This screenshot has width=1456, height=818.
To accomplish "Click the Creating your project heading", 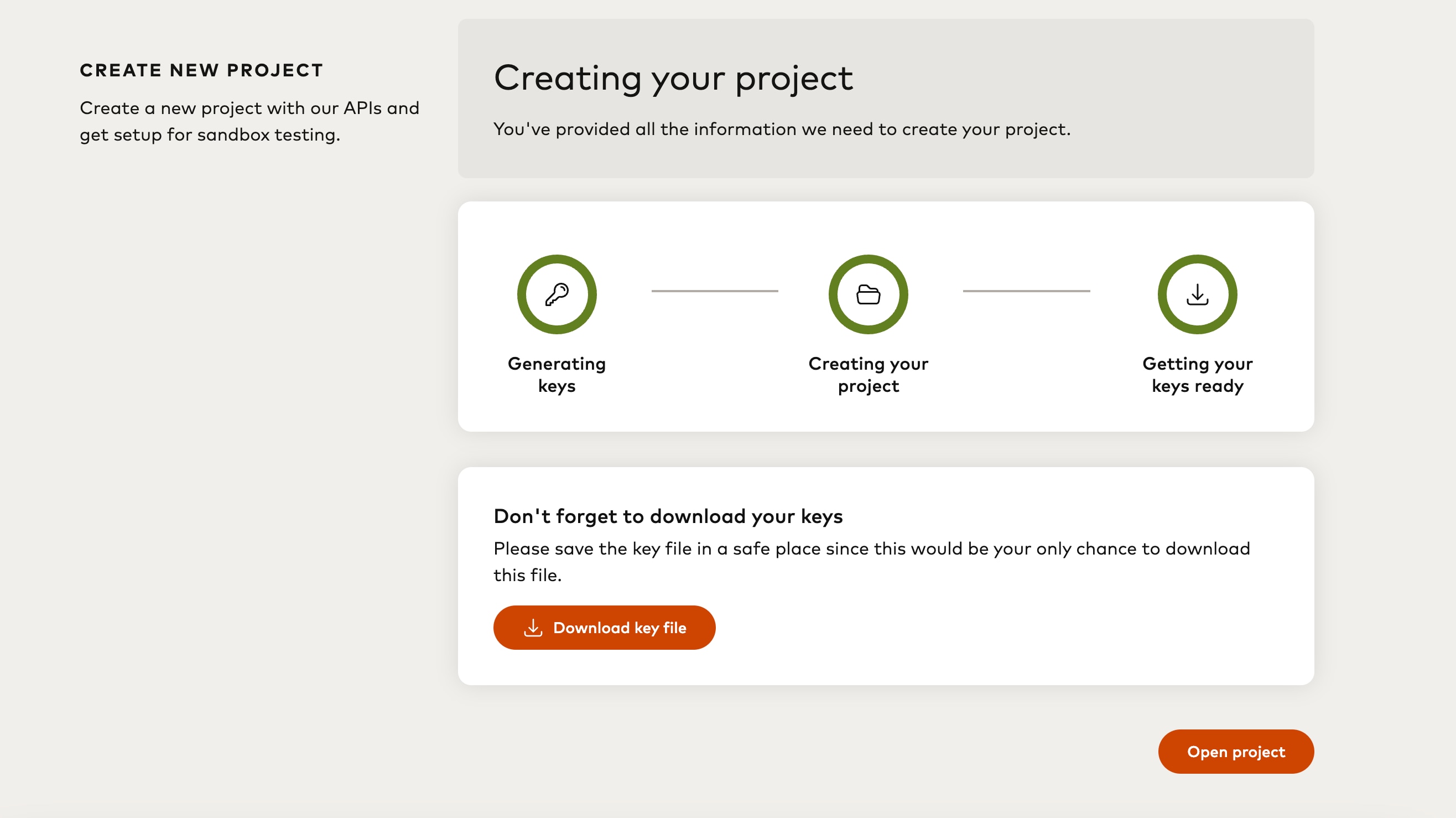I will (673, 78).
